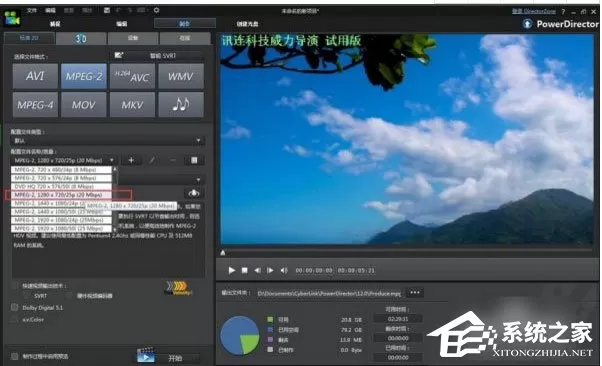Open the File menu
Image resolution: width=602 pixels, height=366 pixels.
[31, 10]
